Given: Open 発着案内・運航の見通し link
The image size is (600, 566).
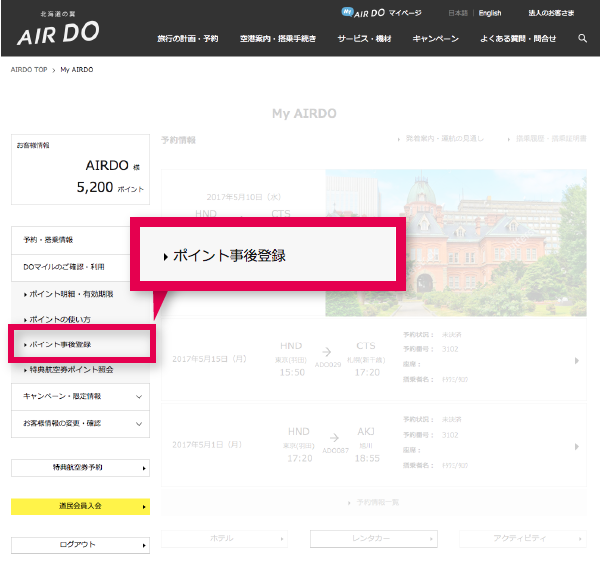Looking at the screenshot, I should coord(441,139).
